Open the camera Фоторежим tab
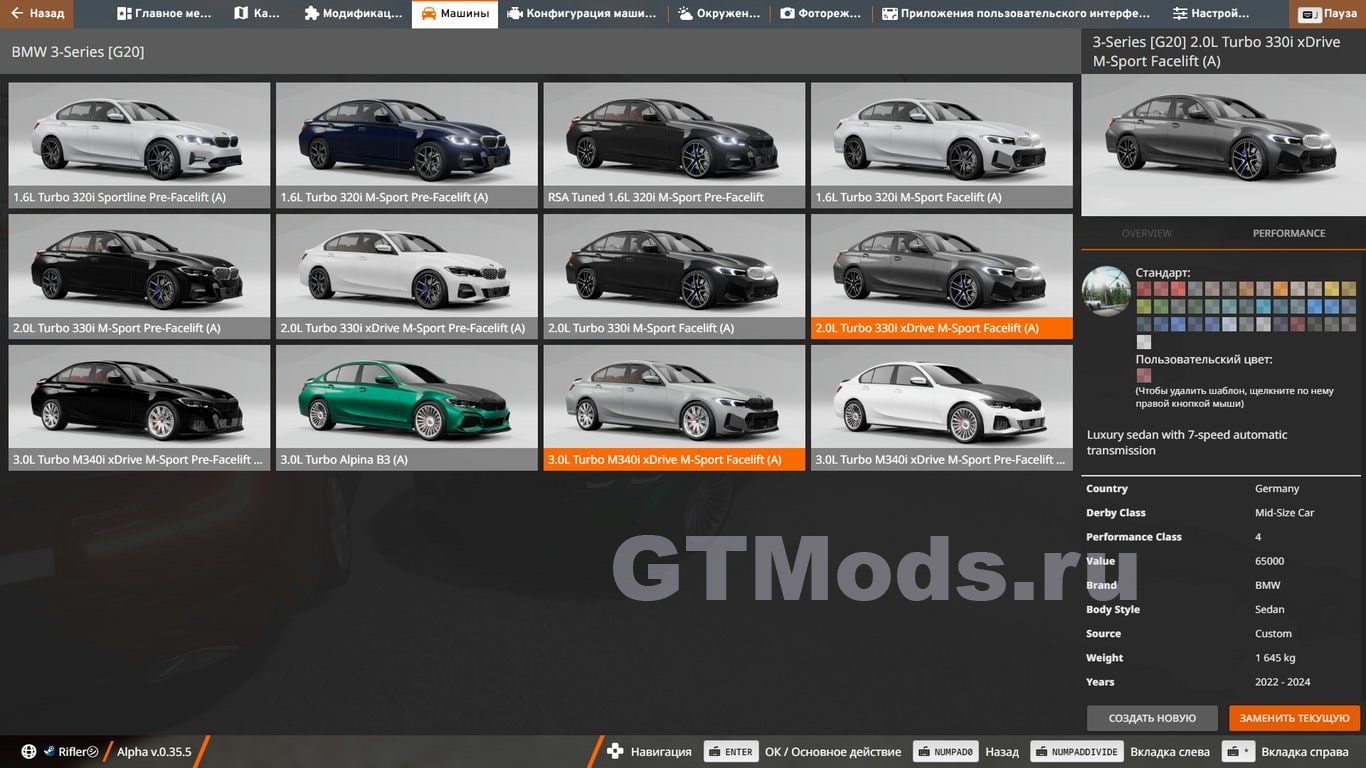The width and height of the screenshot is (1366, 768). click(x=820, y=14)
